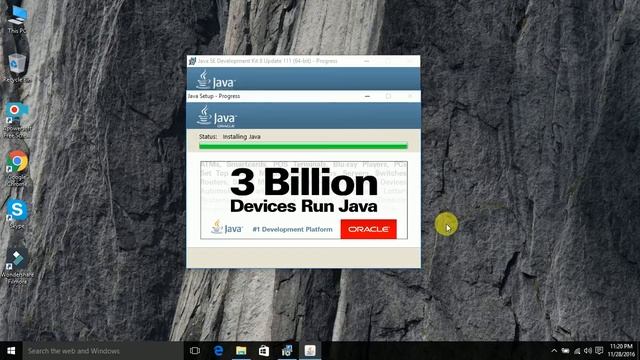The height and width of the screenshot is (360, 640).
Task: Open the Windows Start menu
Action: (11, 351)
